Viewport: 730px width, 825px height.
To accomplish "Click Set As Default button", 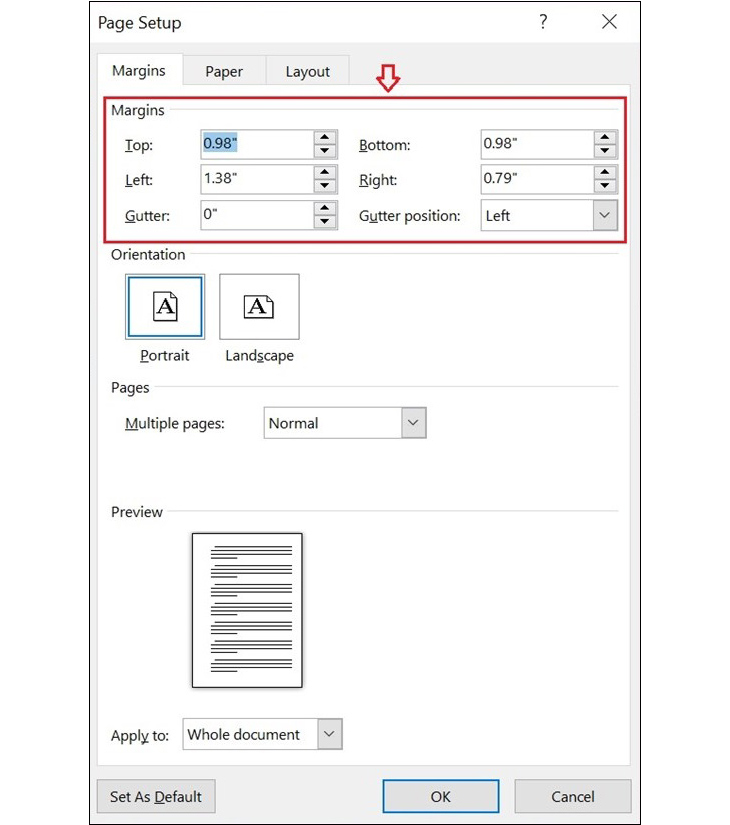I will tap(156, 797).
